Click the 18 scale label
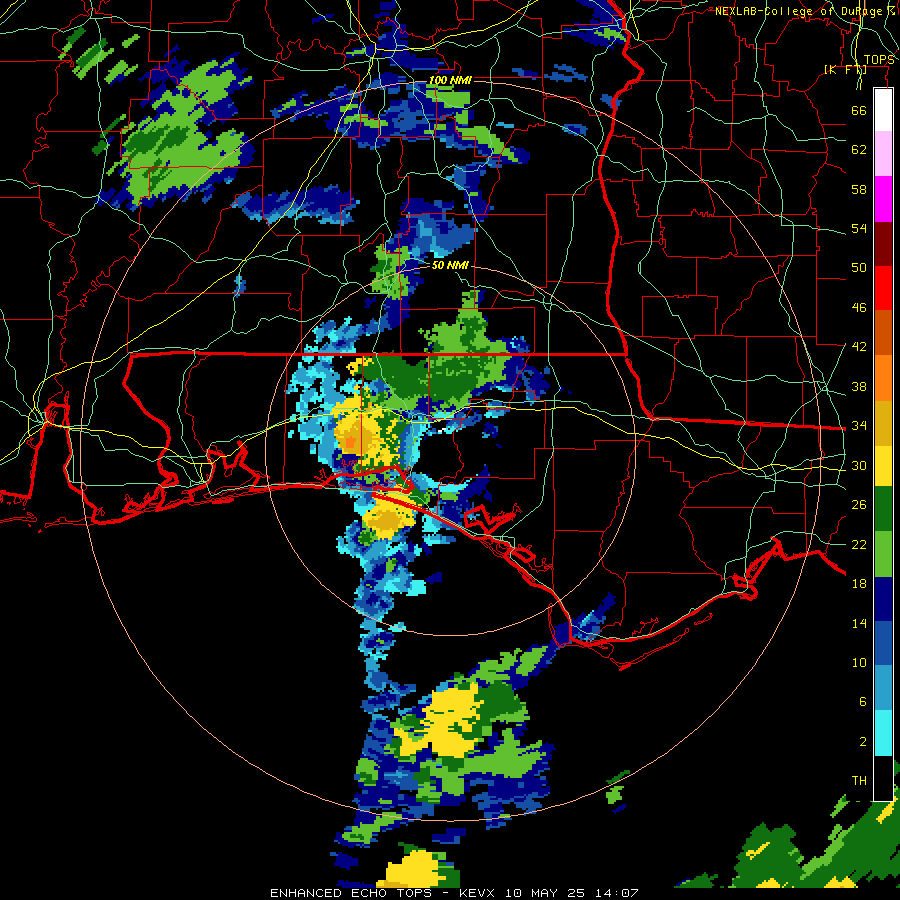 [859, 584]
